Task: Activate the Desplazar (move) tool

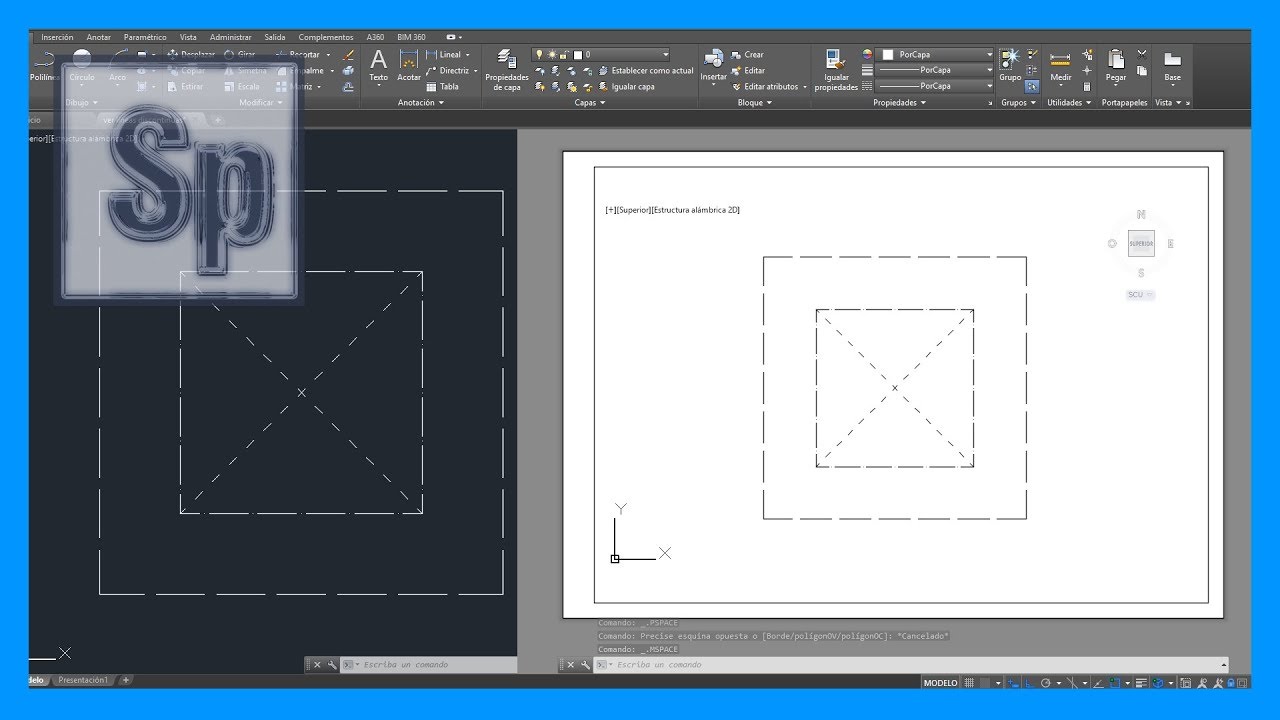Action: point(190,54)
